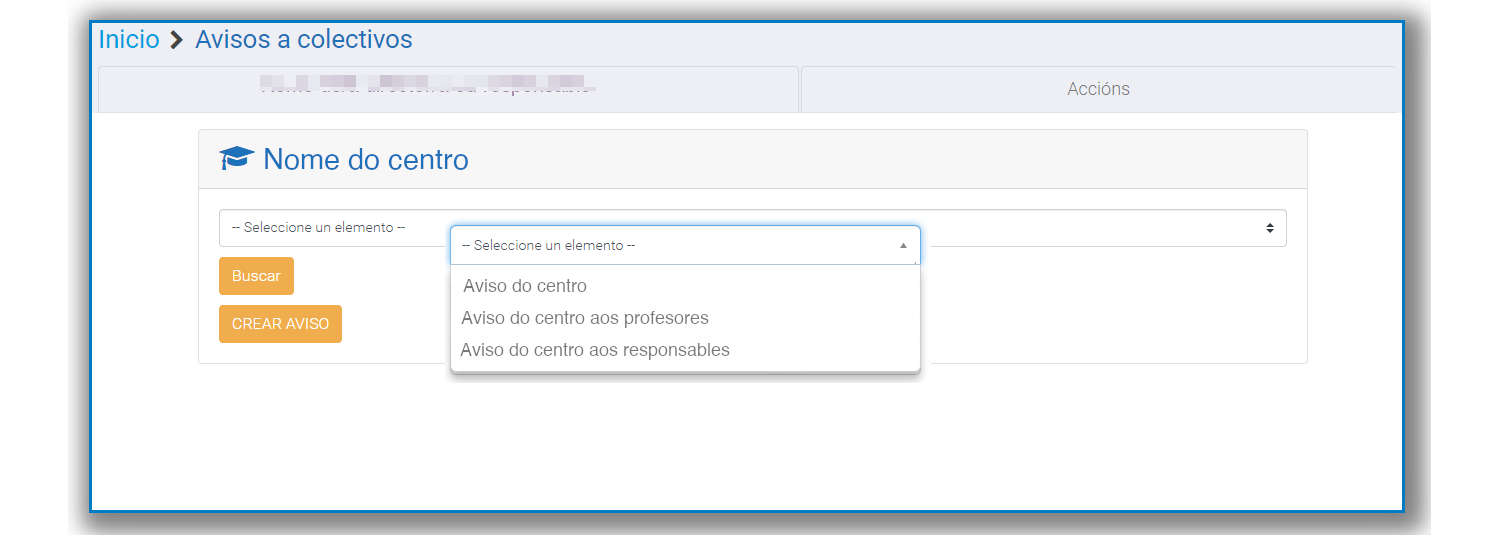Select the blurred director name tab
The height and width of the screenshot is (535, 1500).
click(x=448, y=89)
